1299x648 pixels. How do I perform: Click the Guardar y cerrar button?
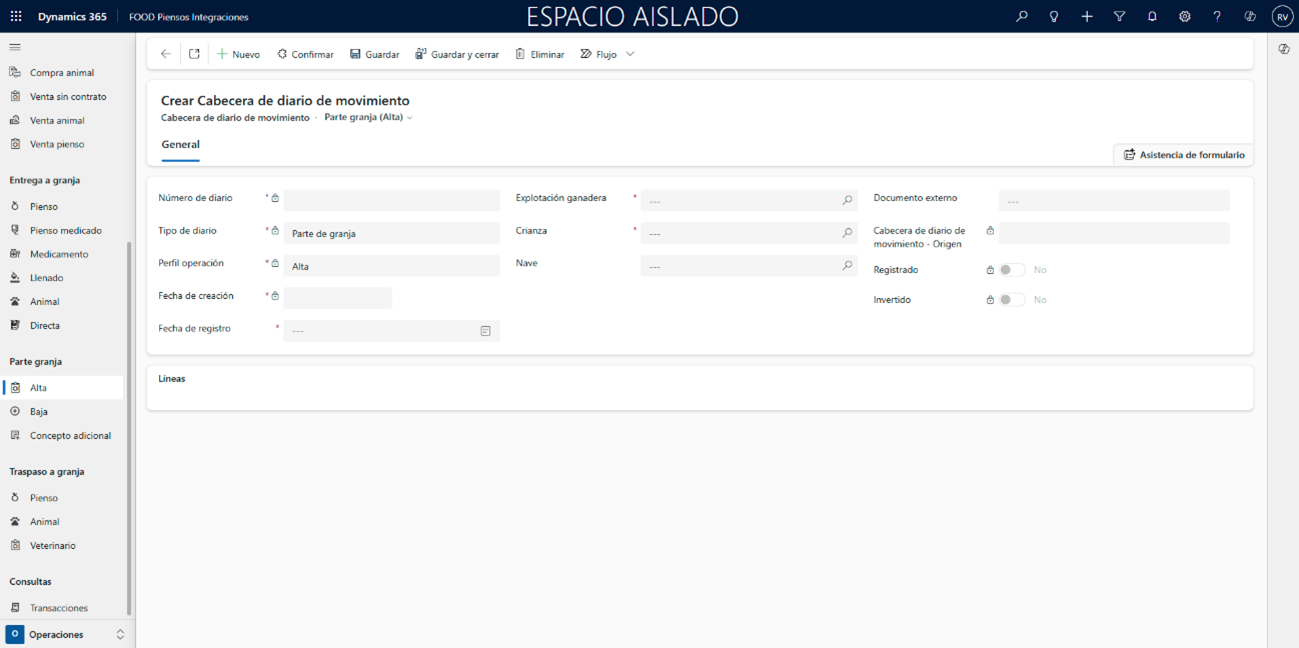[x=457, y=54]
